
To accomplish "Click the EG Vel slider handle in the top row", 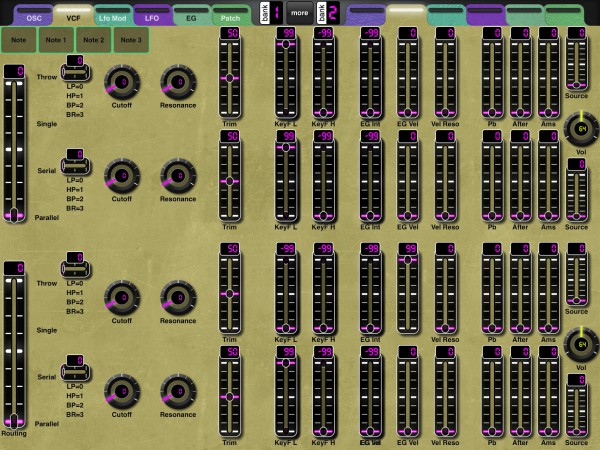I will point(408,112).
